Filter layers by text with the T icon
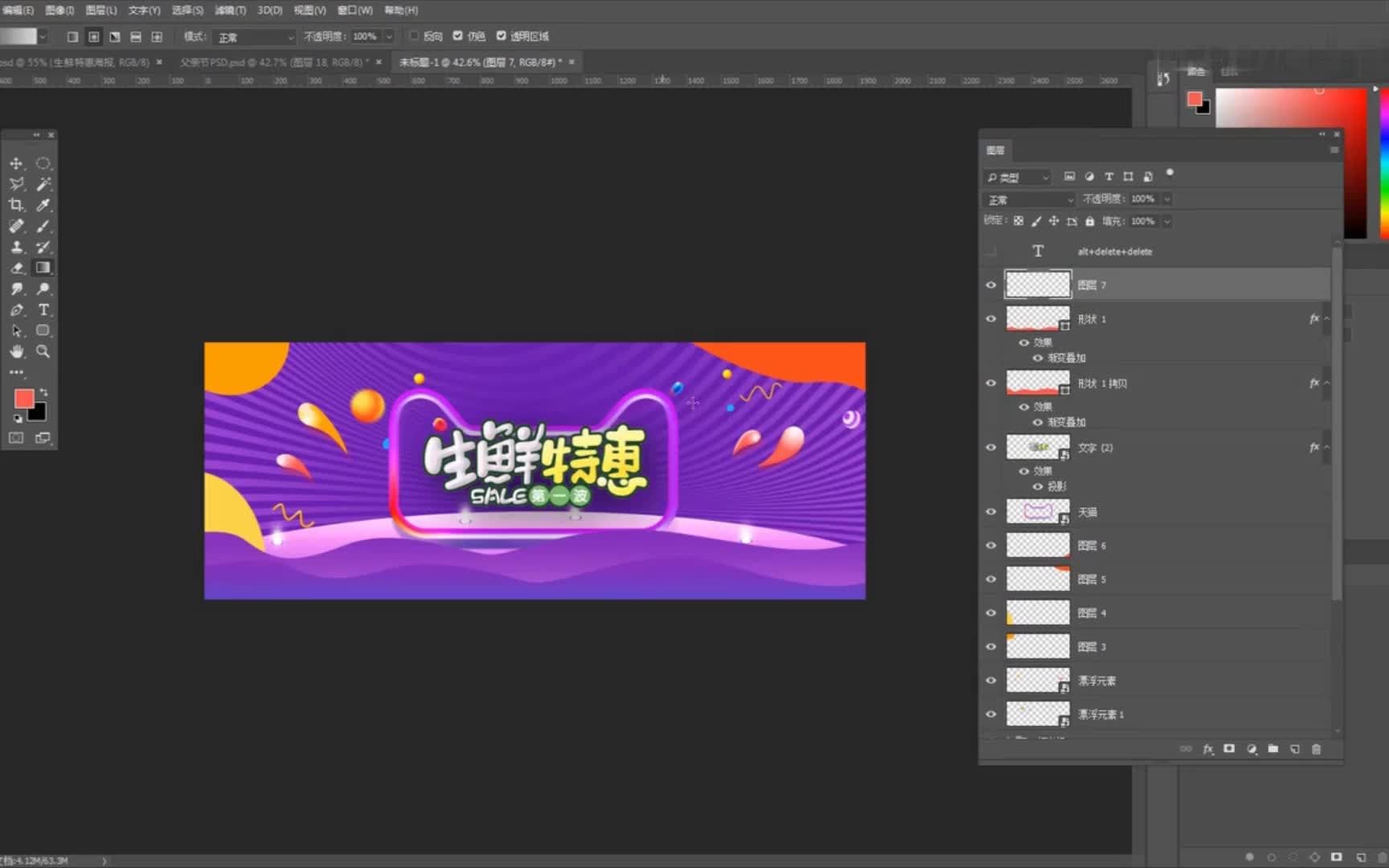 1109,176
